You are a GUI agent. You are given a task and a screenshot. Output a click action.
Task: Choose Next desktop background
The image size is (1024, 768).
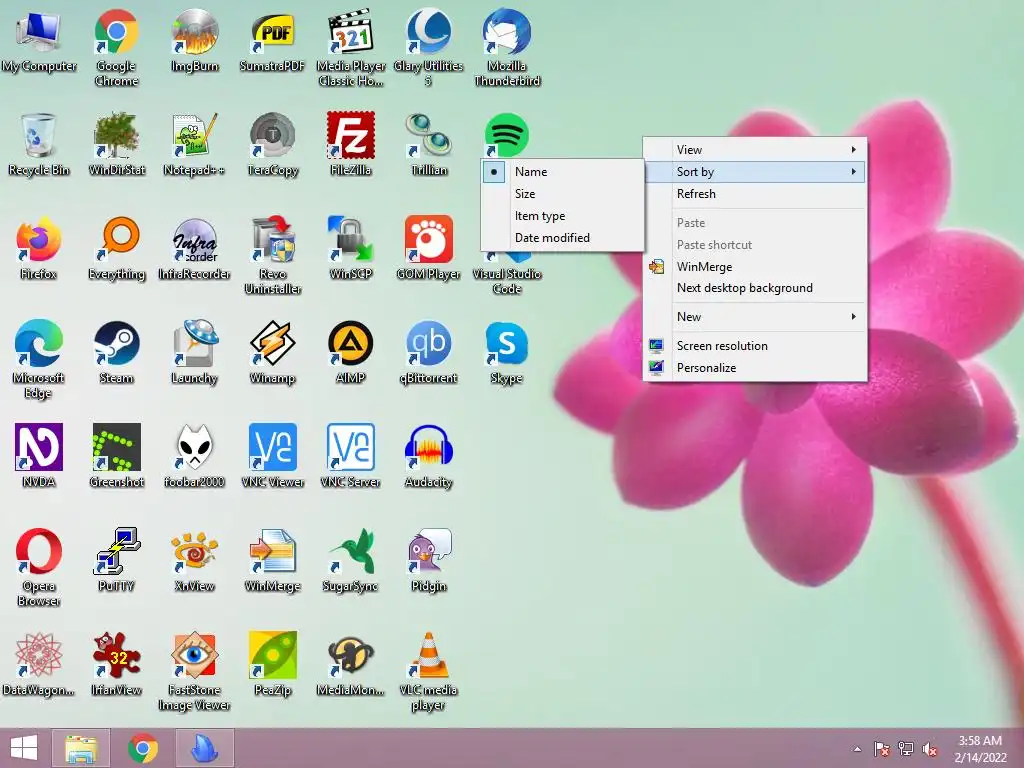pyautogui.click(x=755, y=288)
